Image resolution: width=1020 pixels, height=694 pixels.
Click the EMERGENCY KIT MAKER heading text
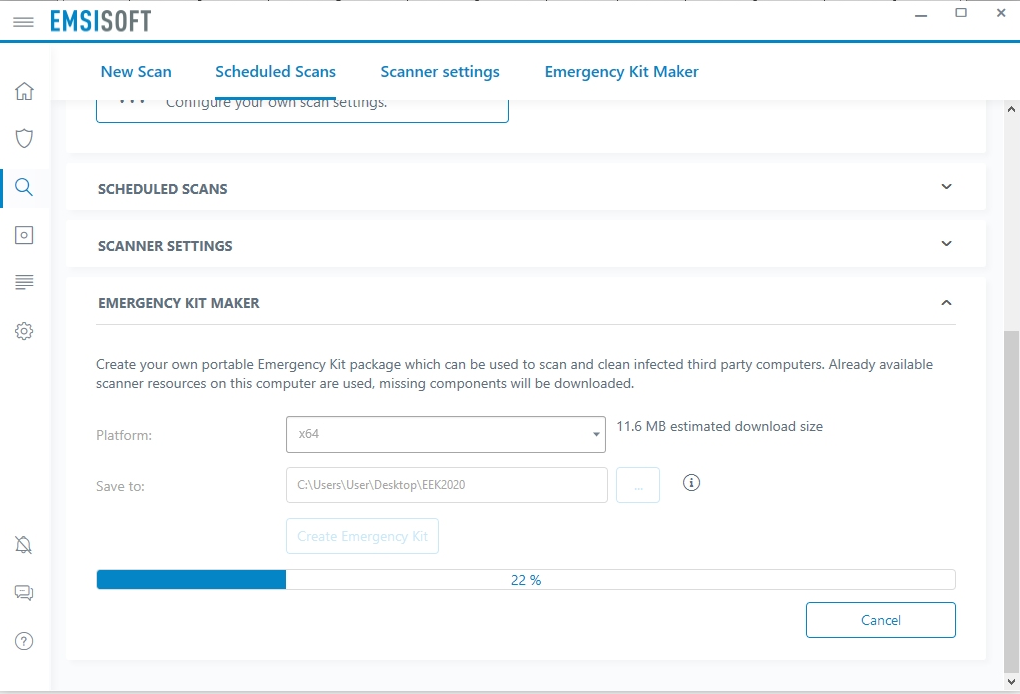click(x=179, y=303)
